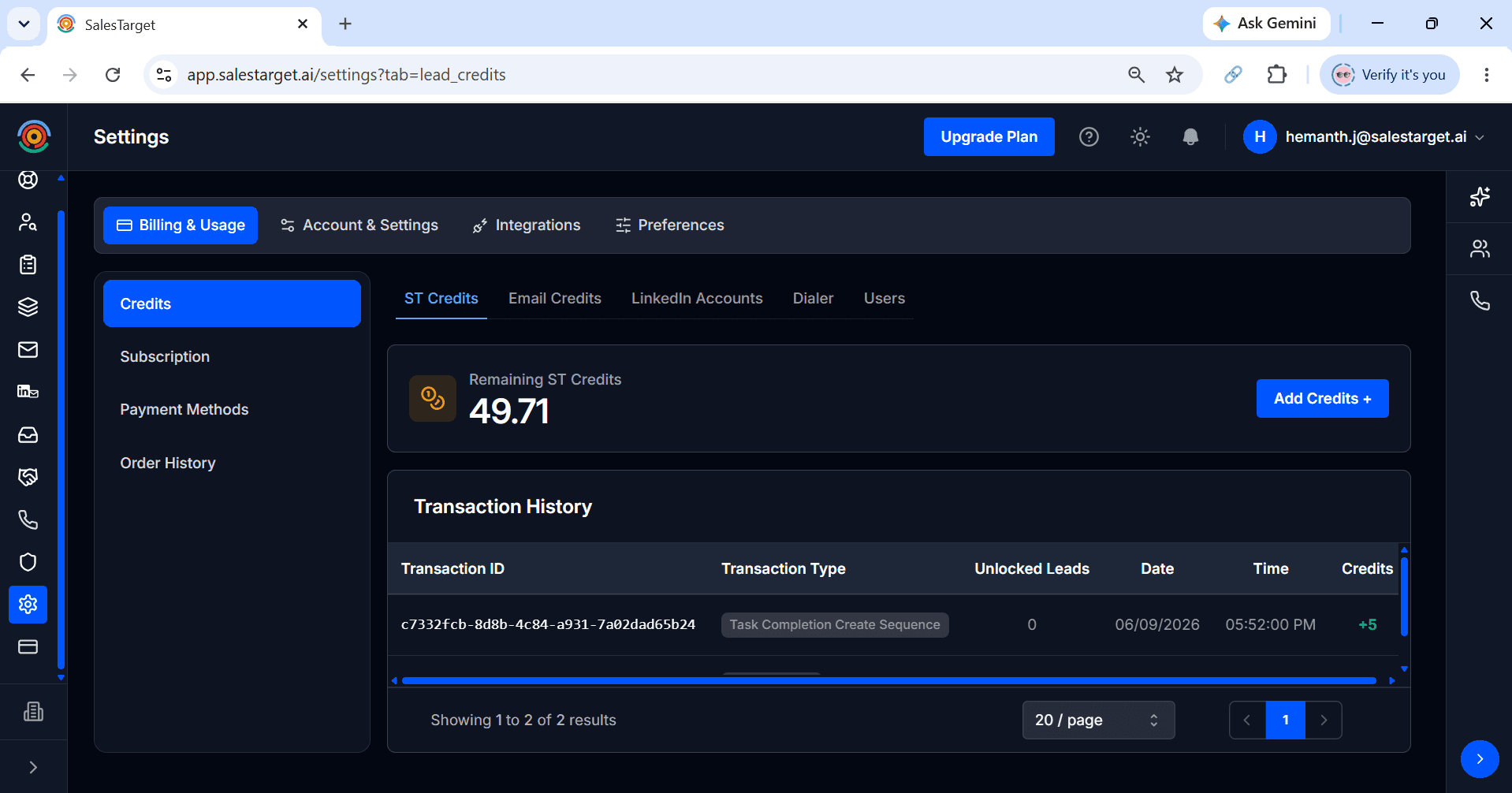Toggle light theme with sun icon

click(1140, 137)
